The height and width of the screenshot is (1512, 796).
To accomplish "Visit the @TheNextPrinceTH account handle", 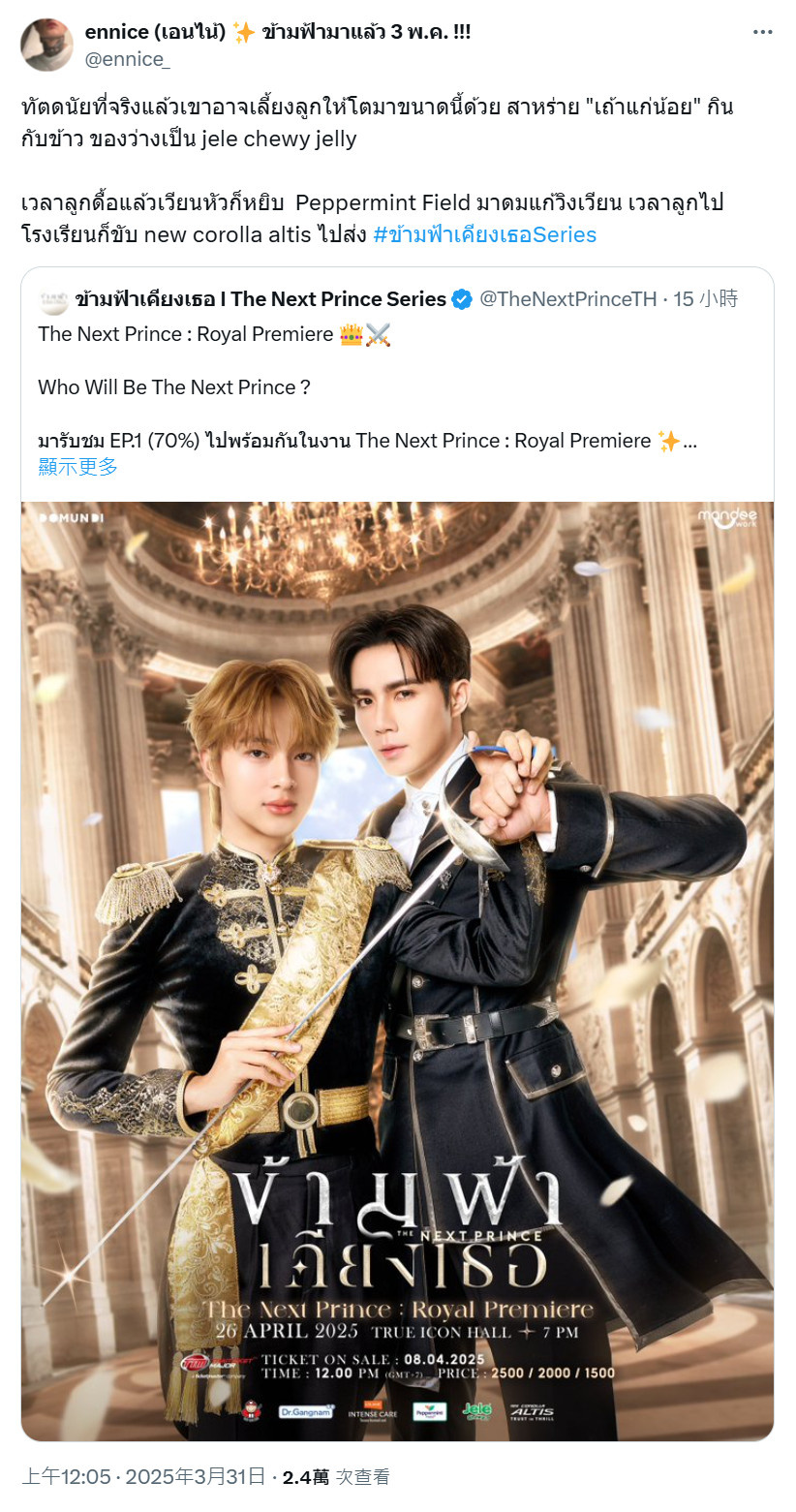I will tap(568, 299).
